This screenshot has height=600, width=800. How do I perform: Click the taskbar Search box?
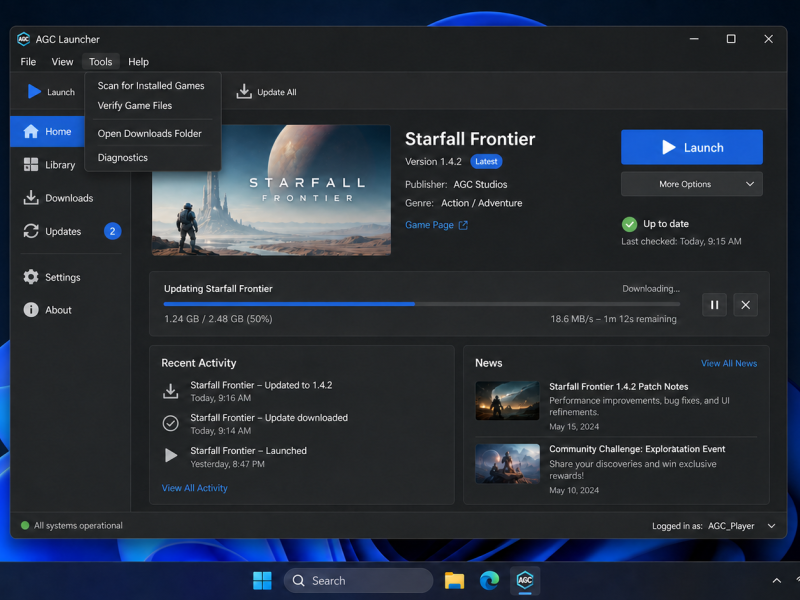point(358,581)
